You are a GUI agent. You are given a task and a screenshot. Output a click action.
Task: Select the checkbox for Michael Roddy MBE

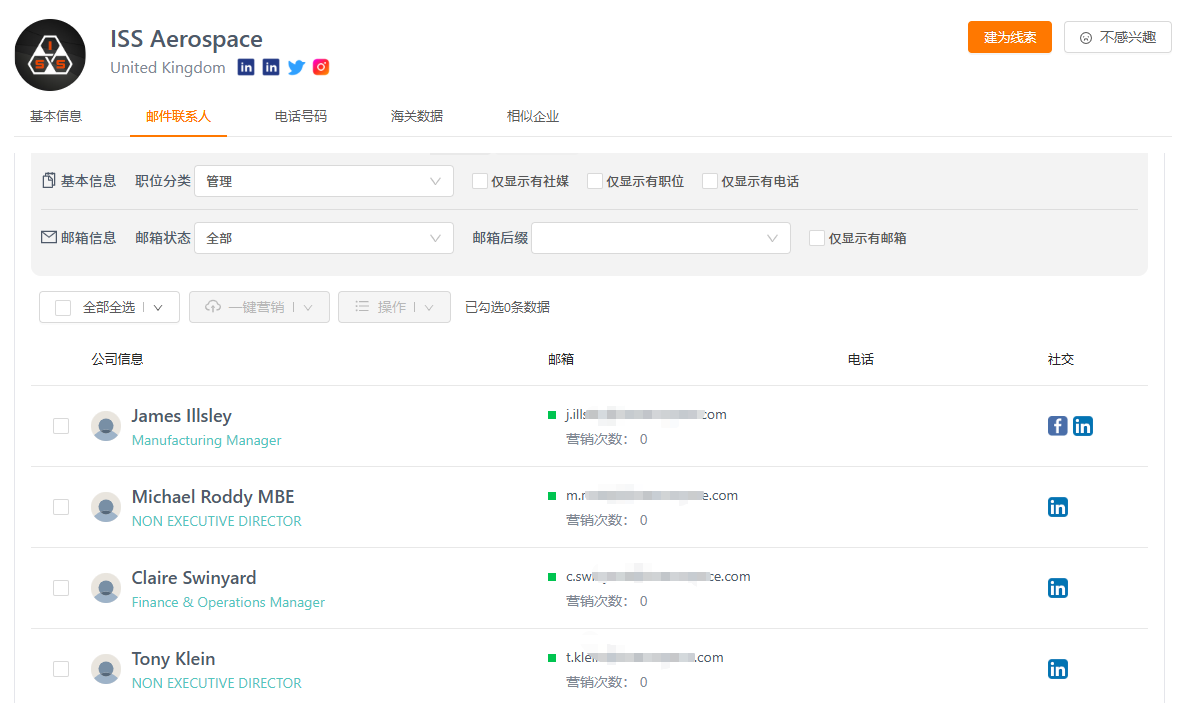[61, 507]
